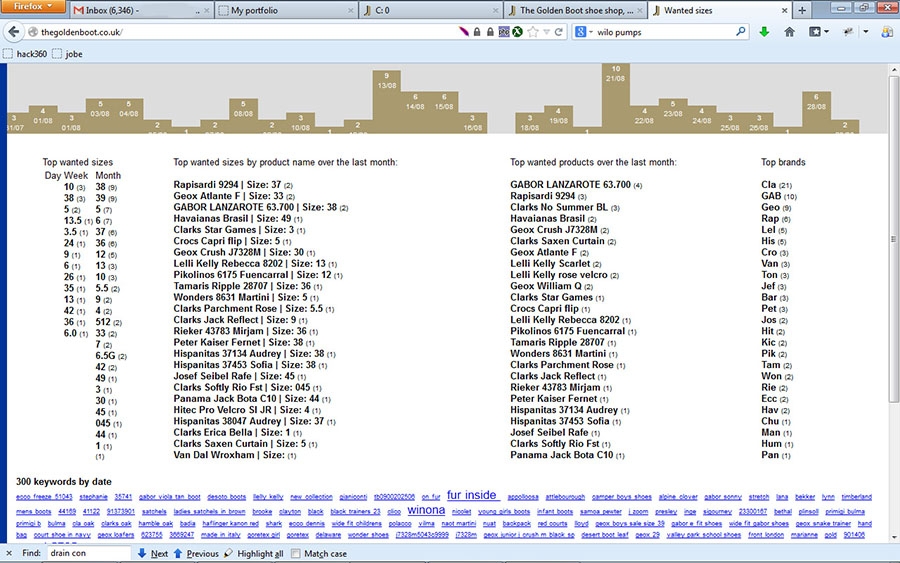Open 'valley park school shoes' keyword link
900x563 pixels.
[704, 534]
